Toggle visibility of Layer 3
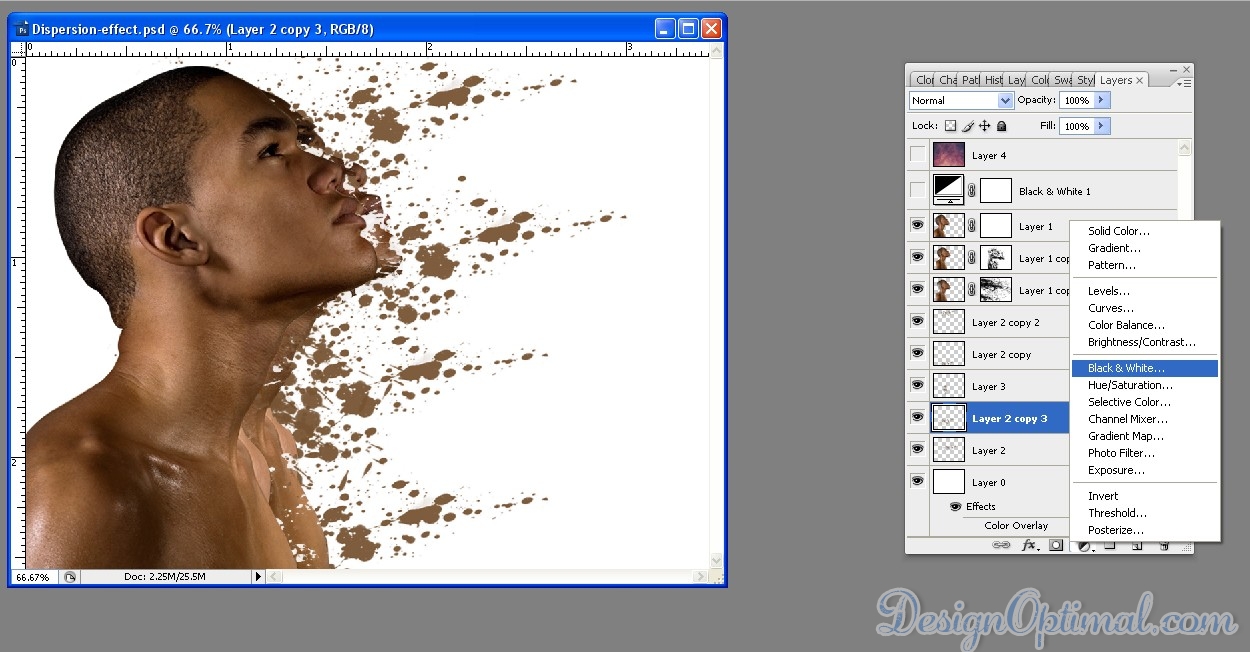Image resolution: width=1250 pixels, height=652 pixels. 917,386
